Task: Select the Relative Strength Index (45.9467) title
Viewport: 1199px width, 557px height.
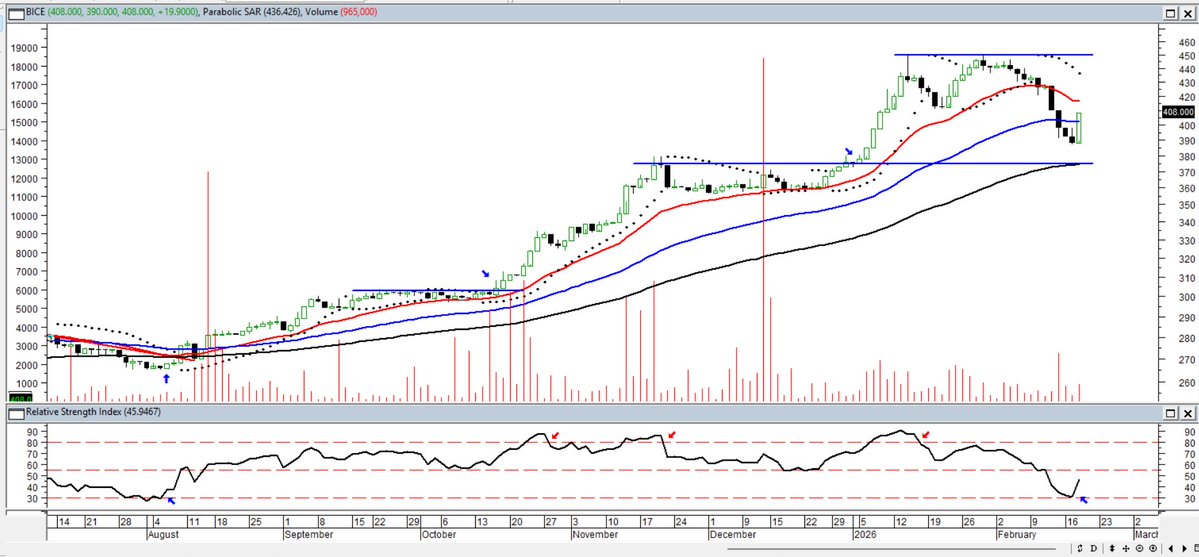Action: coord(93,412)
